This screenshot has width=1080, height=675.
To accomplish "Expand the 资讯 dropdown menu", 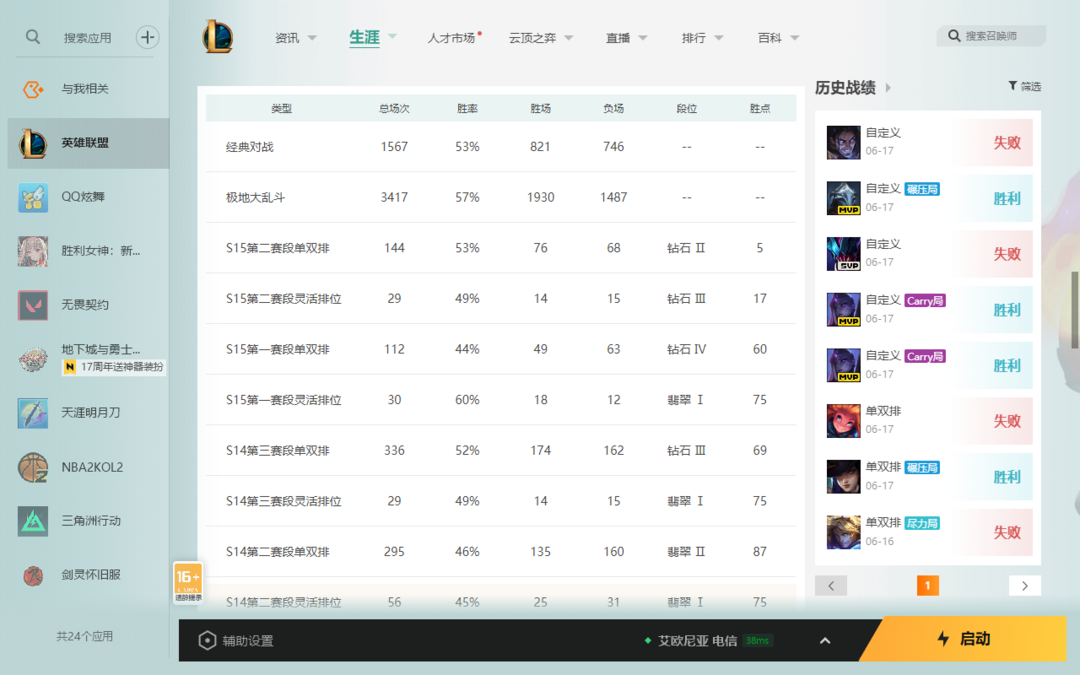I will point(312,38).
